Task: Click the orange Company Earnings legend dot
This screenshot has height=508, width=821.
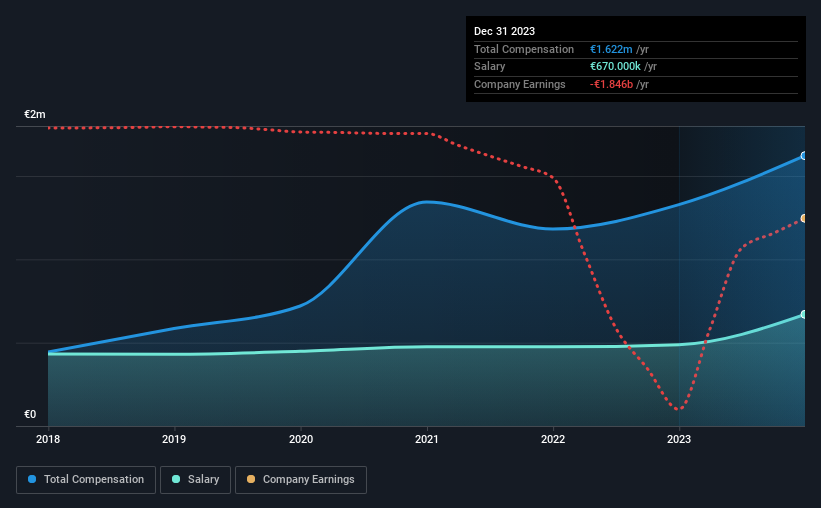Action: point(251,479)
